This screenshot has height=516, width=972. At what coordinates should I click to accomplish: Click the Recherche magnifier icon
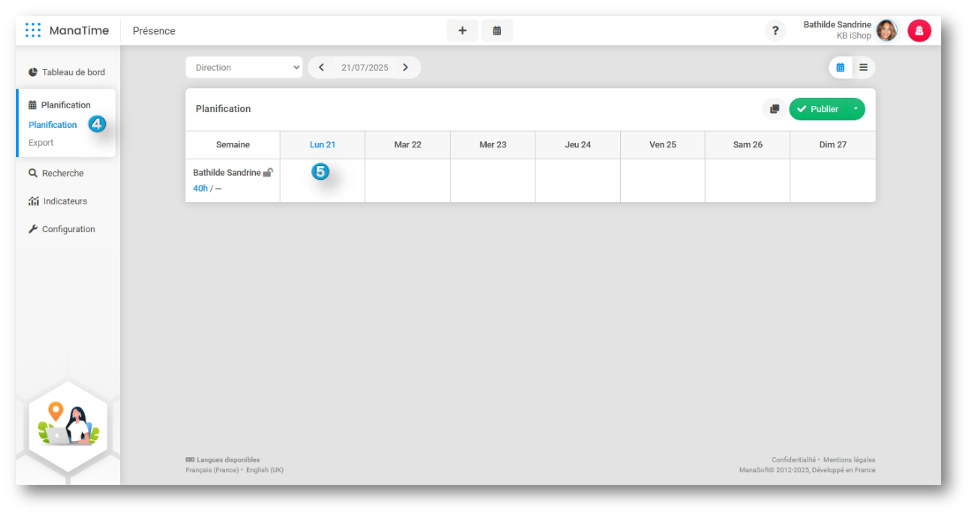(33, 173)
